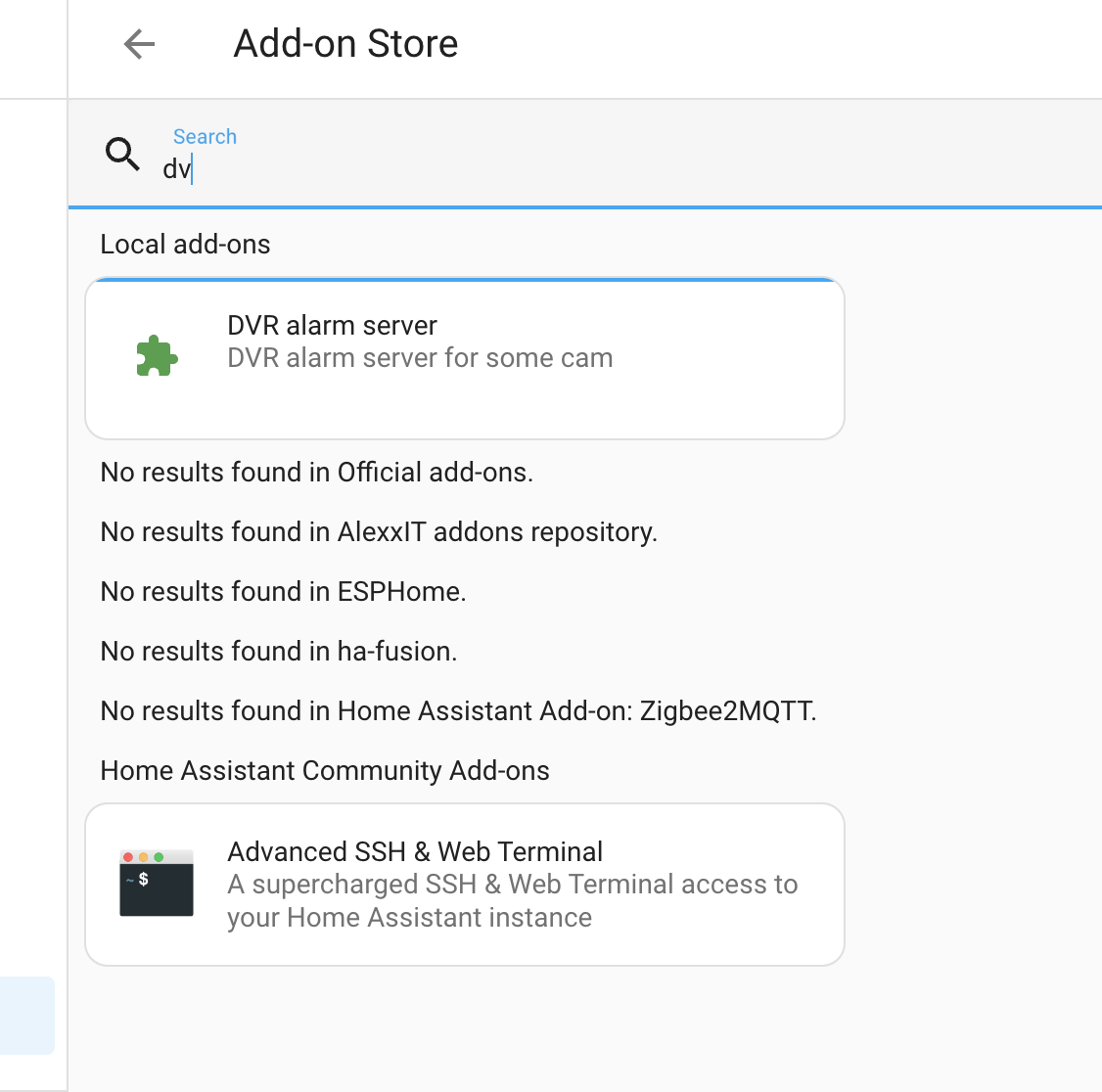Click the "Add-on Store" page title
The image size is (1102, 1092).
(345, 44)
